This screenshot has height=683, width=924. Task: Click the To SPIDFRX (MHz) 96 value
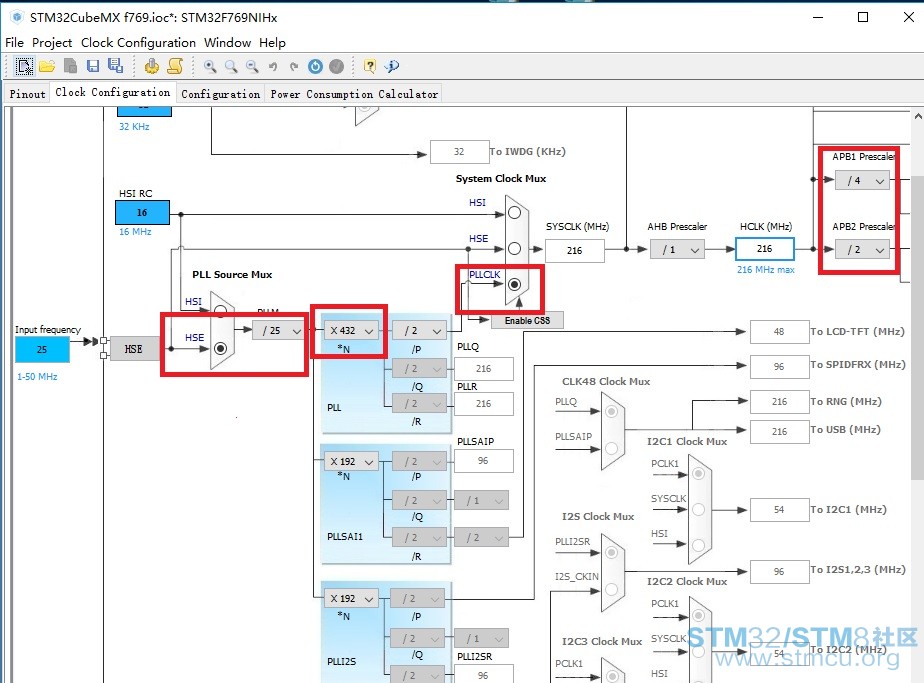[779, 367]
